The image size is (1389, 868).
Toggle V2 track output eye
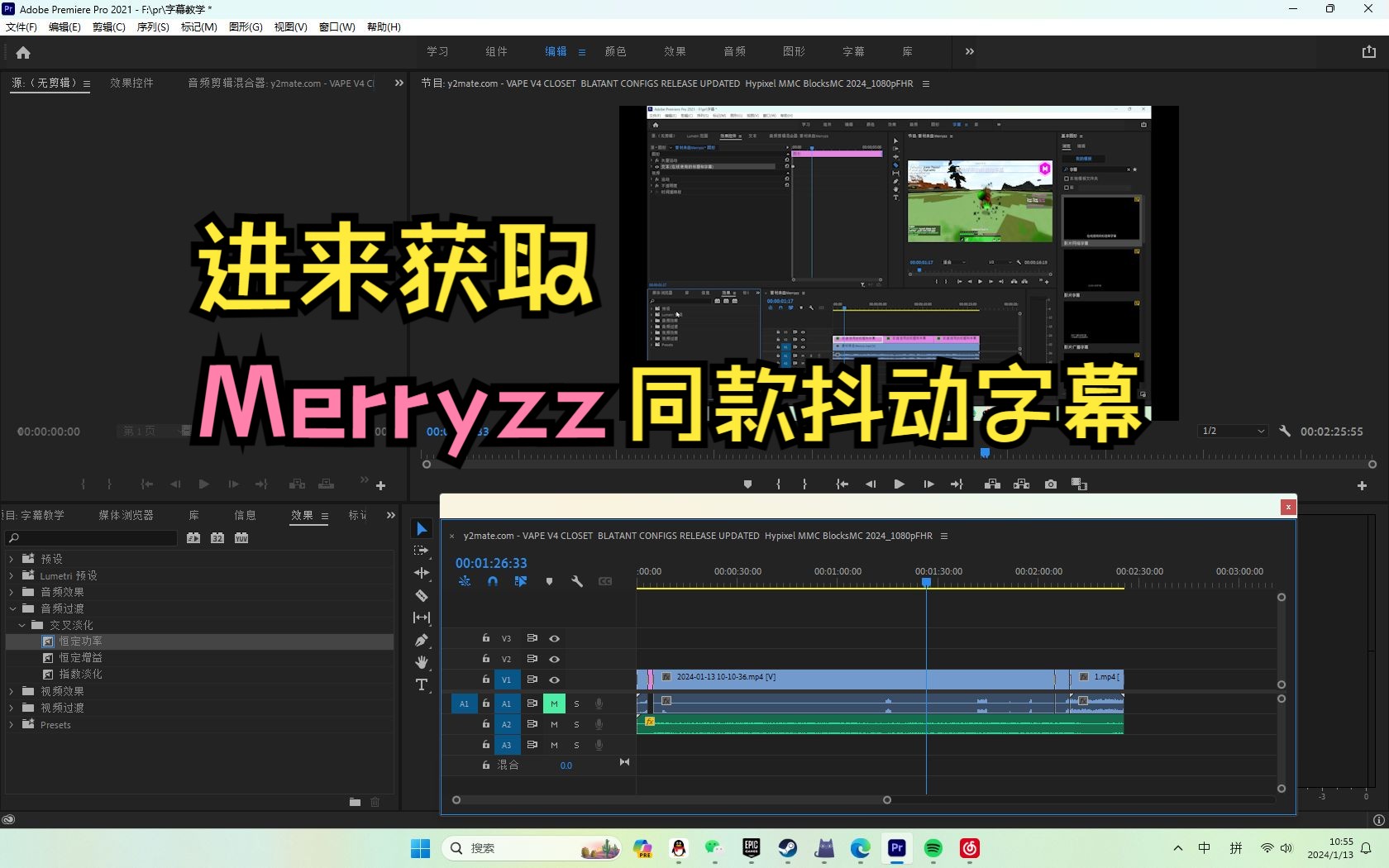click(x=555, y=659)
